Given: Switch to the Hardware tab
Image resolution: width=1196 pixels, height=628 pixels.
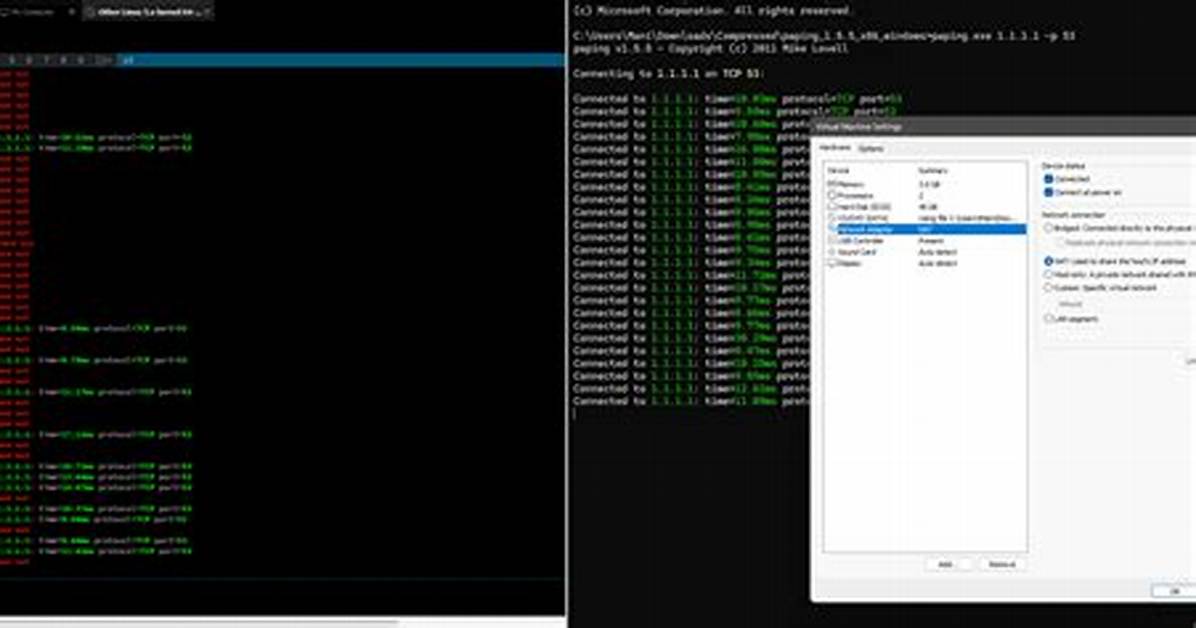Looking at the screenshot, I should [834, 147].
